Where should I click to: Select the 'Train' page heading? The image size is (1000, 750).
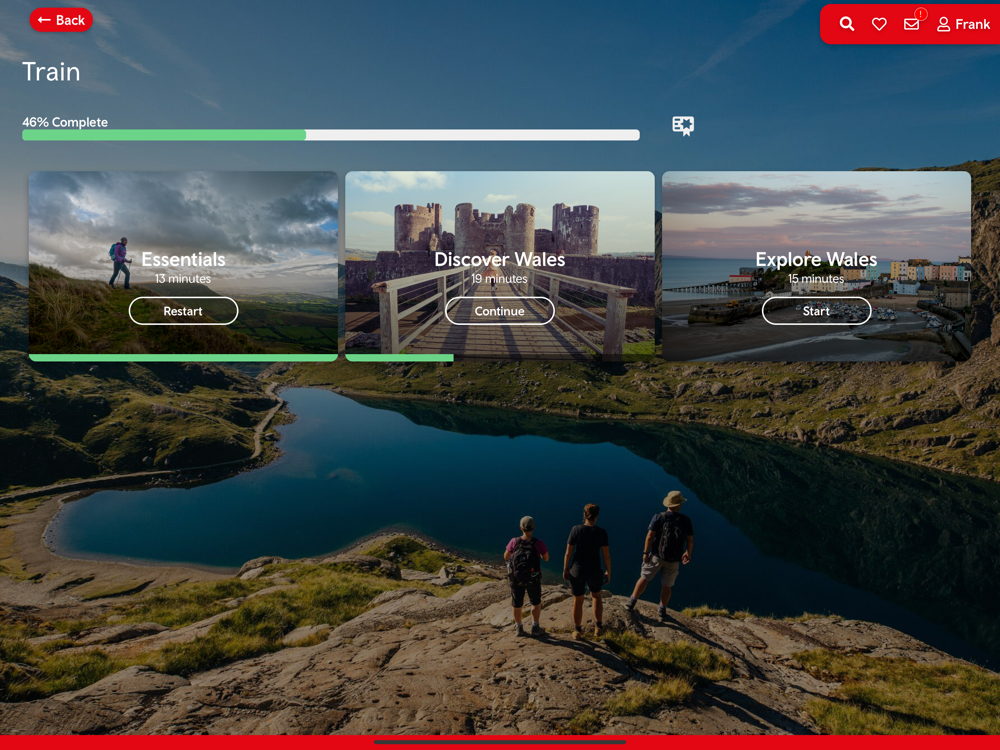[51, 71]
